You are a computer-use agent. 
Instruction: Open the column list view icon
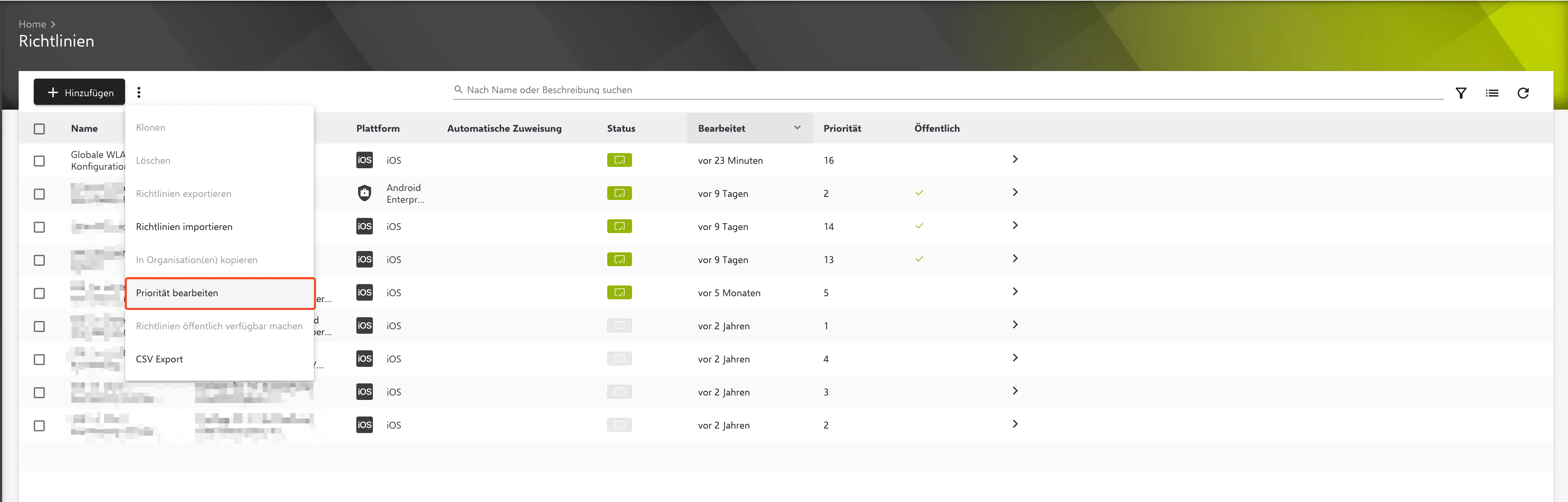point(1491,93)
